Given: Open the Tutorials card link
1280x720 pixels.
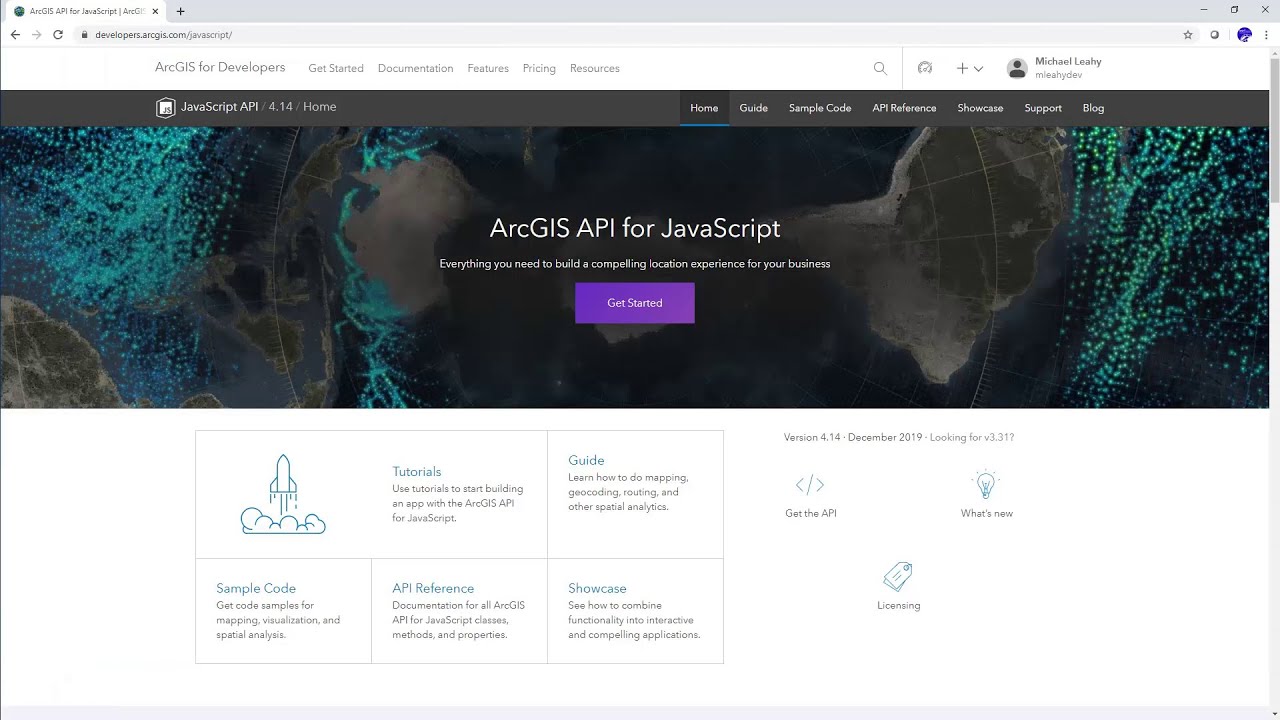Looking at the screenshot, I should pos(416,471).
